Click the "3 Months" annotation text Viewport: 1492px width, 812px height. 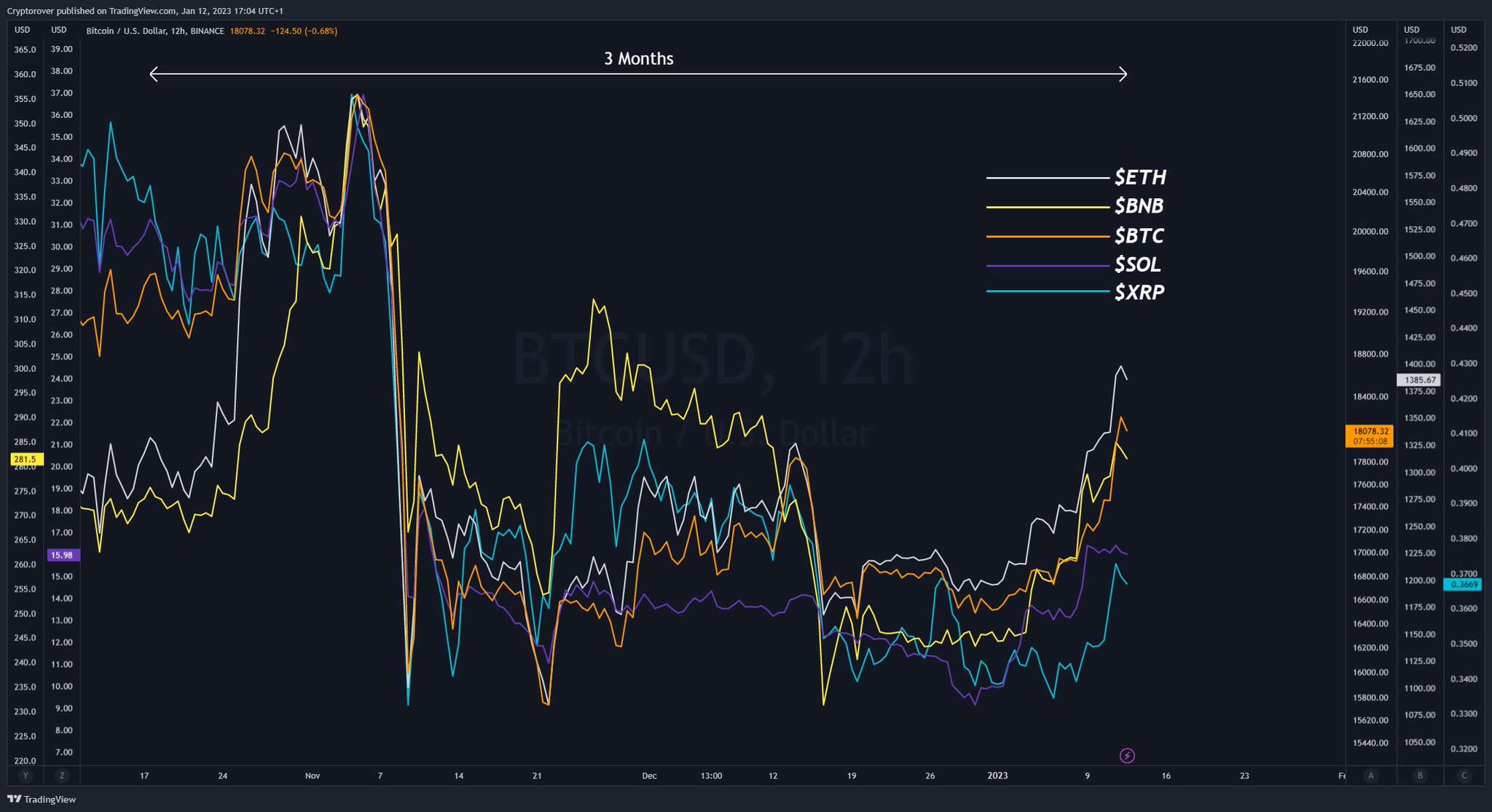639,59
